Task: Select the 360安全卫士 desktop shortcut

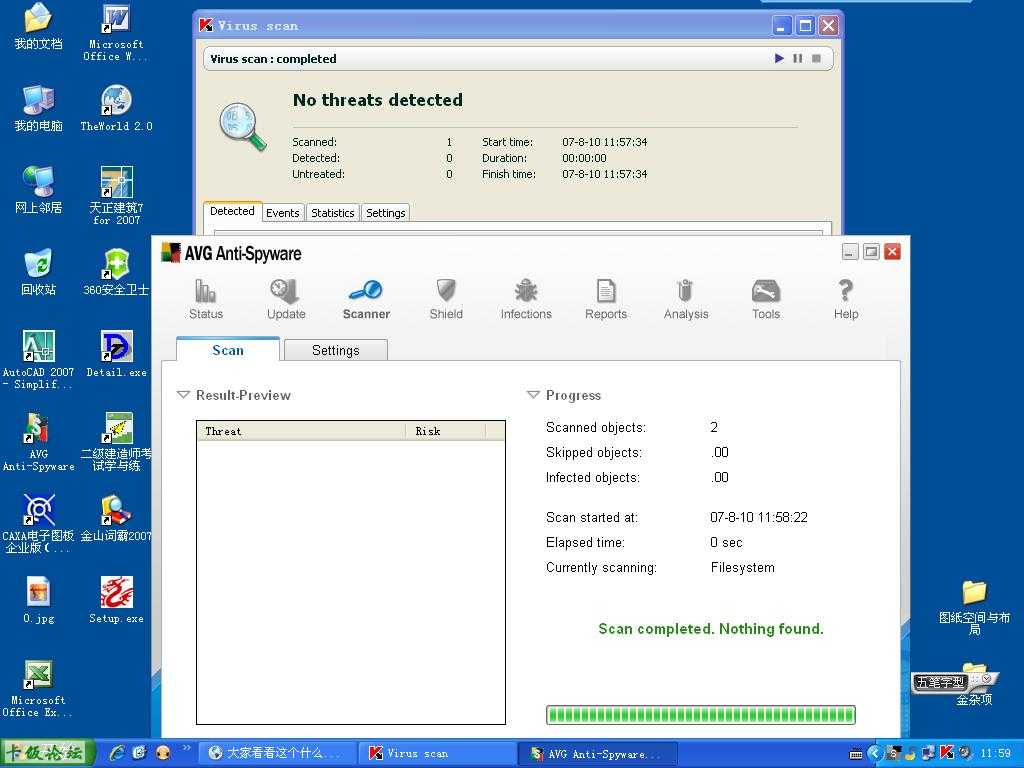Action: coord(116,272)
